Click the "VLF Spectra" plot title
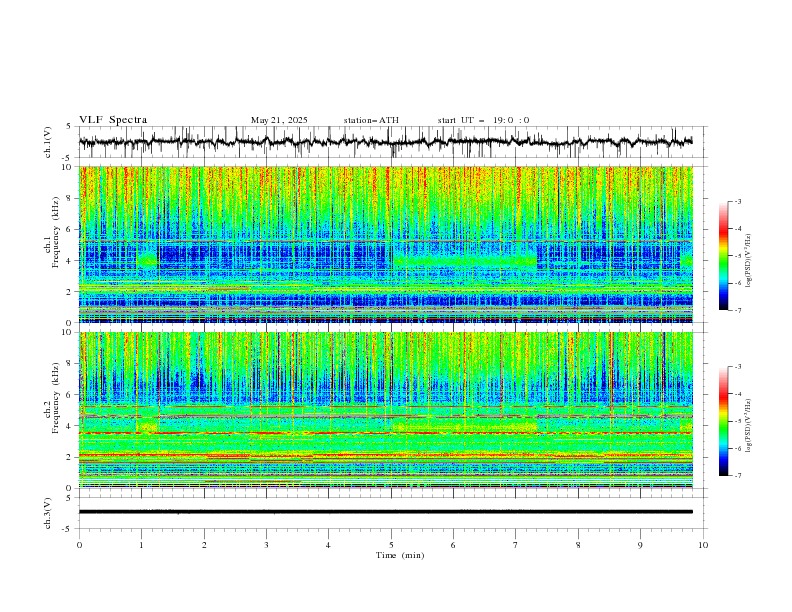 (x=113, y=120)
